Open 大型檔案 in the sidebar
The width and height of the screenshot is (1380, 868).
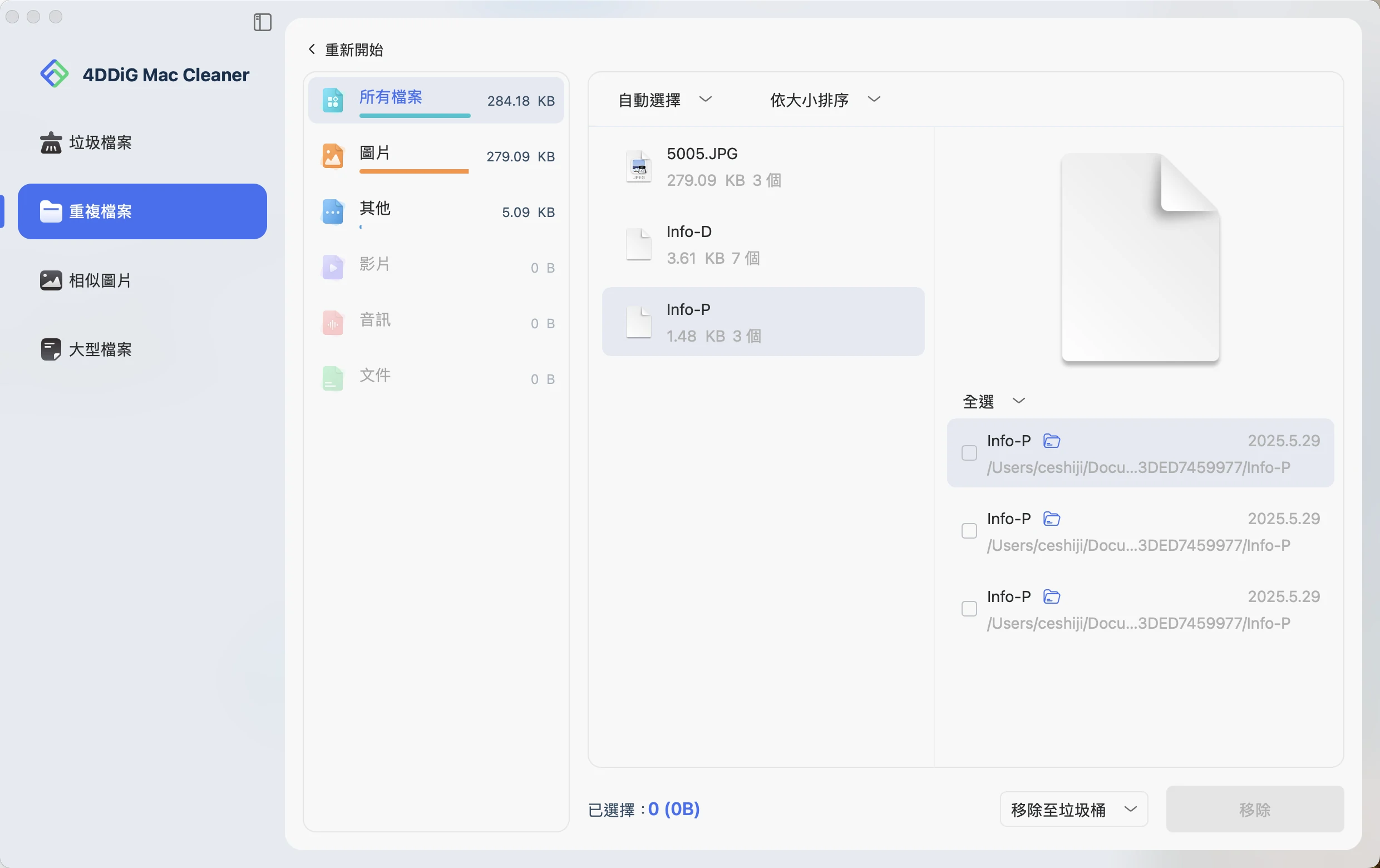[142, 349]
